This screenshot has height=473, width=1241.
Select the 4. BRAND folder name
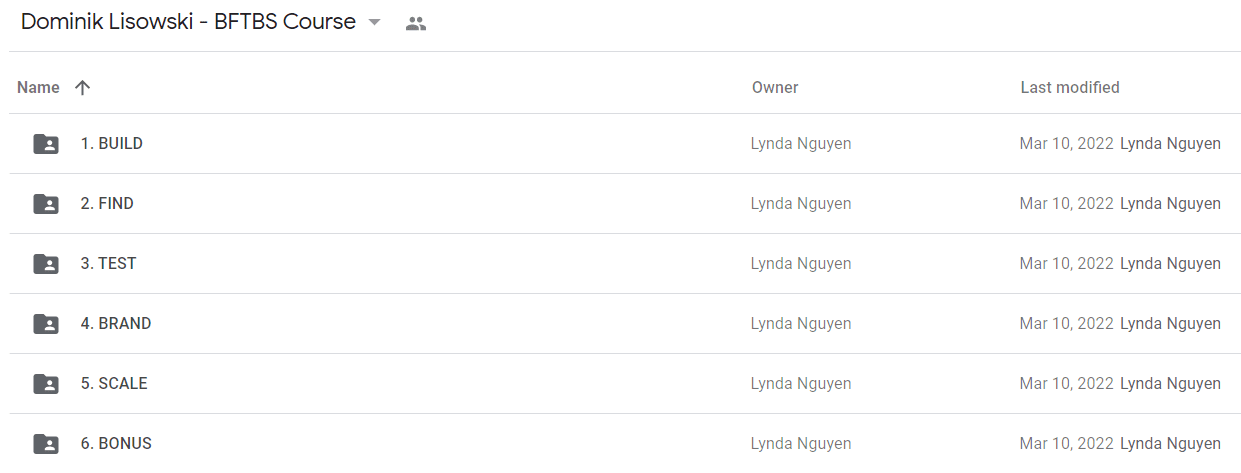[x=116, y=324]
